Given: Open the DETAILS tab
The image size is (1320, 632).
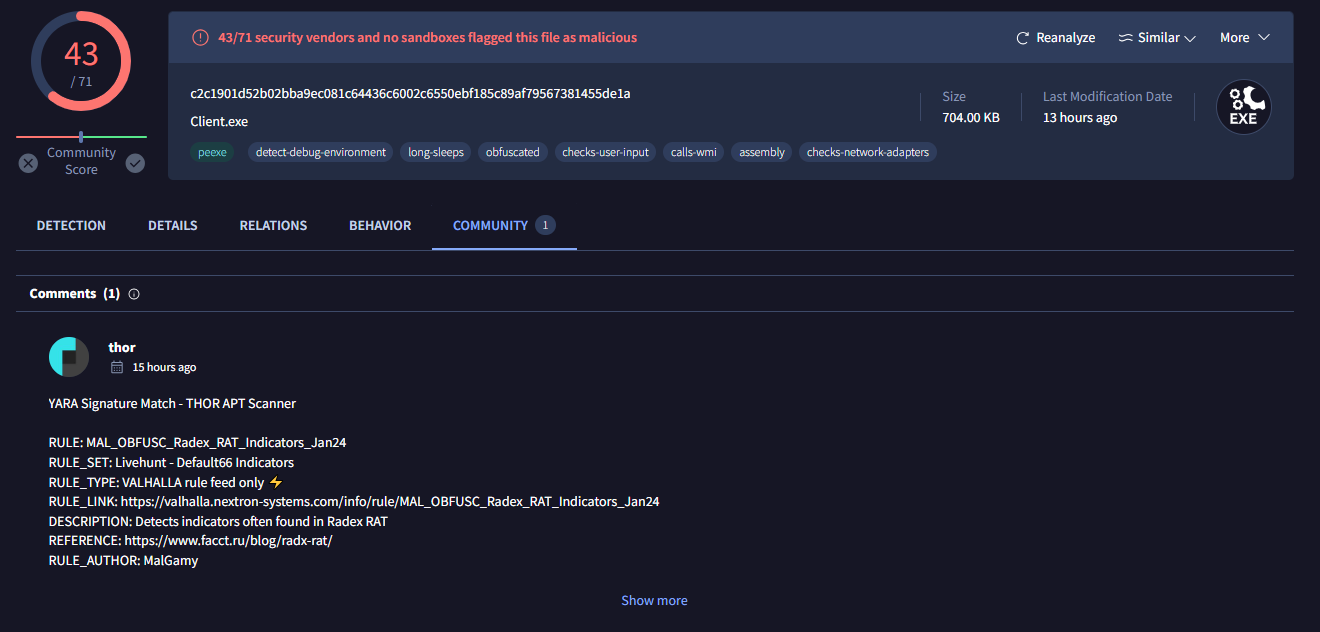Looking at the screenshot, I should [173, 226].
